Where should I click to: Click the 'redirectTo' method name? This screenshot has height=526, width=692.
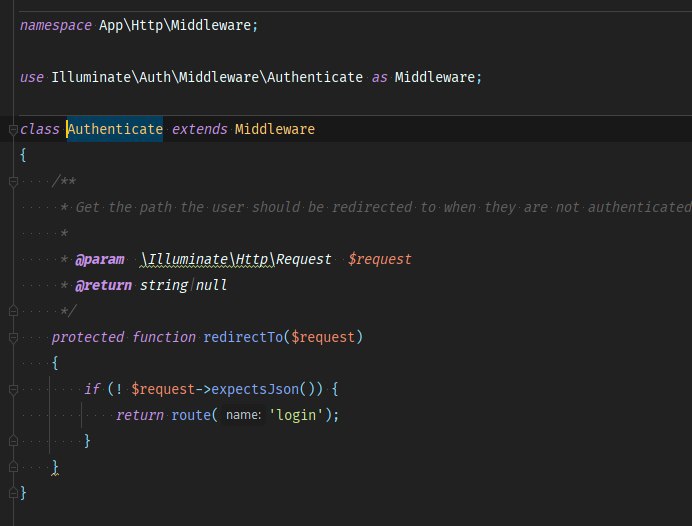click(x=243, y=338)
